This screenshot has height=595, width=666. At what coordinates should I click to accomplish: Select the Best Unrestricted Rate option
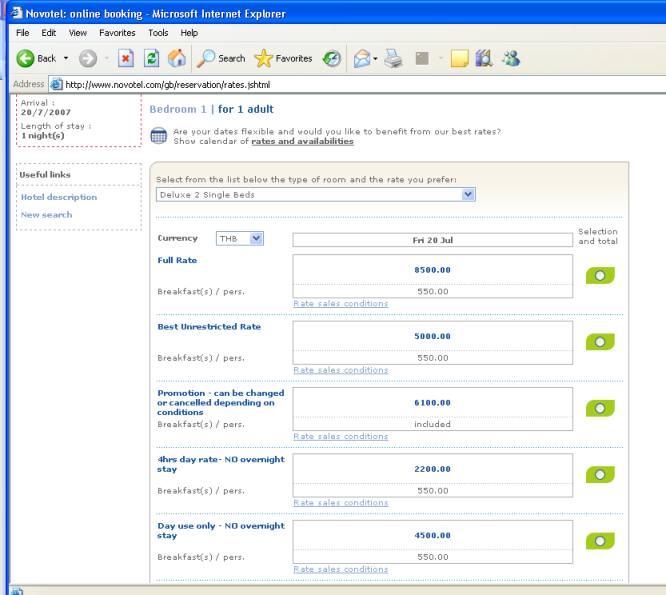(600, 342)
